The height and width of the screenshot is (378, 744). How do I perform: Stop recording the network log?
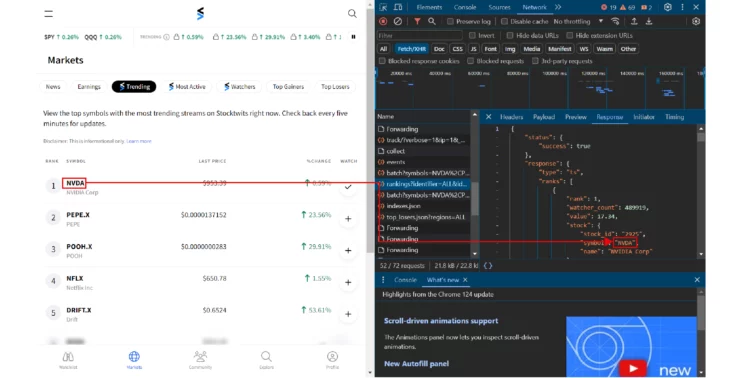383,21
